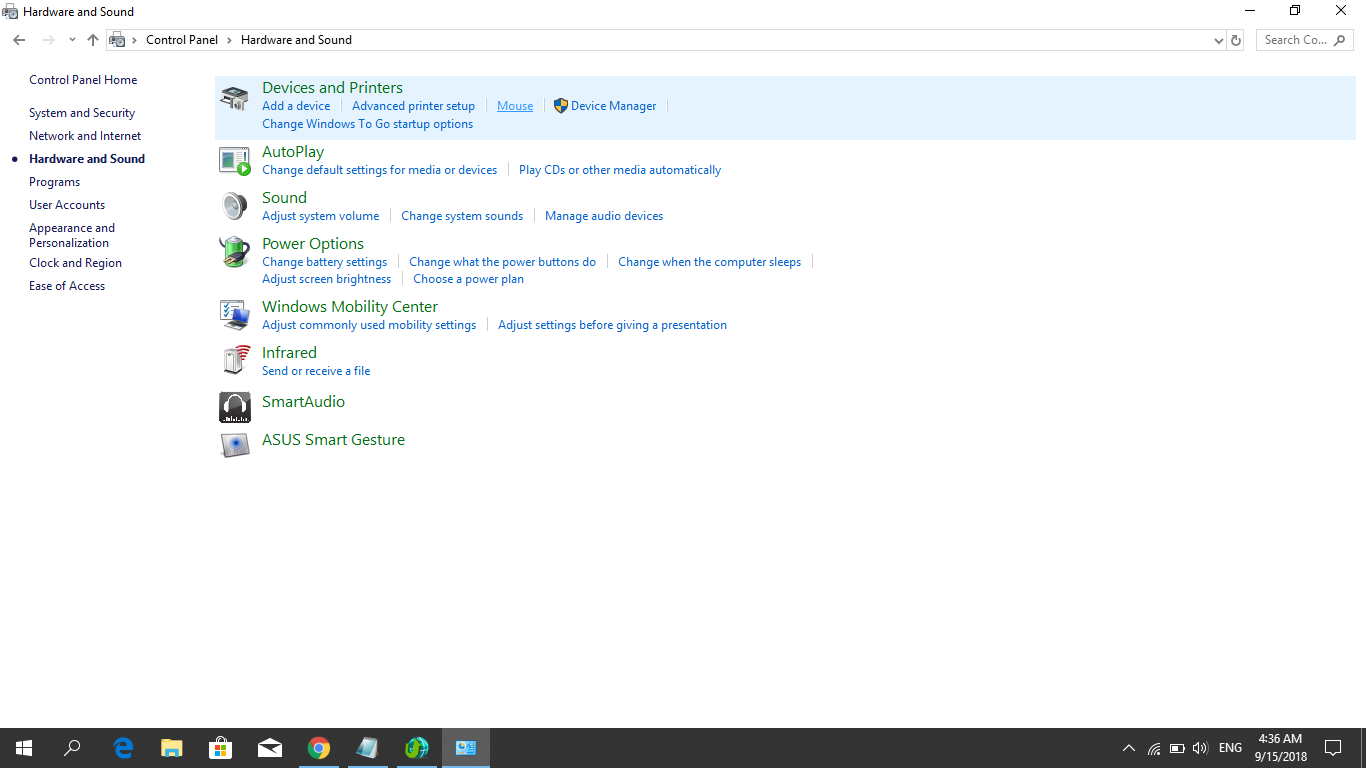This screenshot has width=1366, height=768.
Task: Open the Windows Start menu
Action: pyautogui.click(x=24, y=748)
